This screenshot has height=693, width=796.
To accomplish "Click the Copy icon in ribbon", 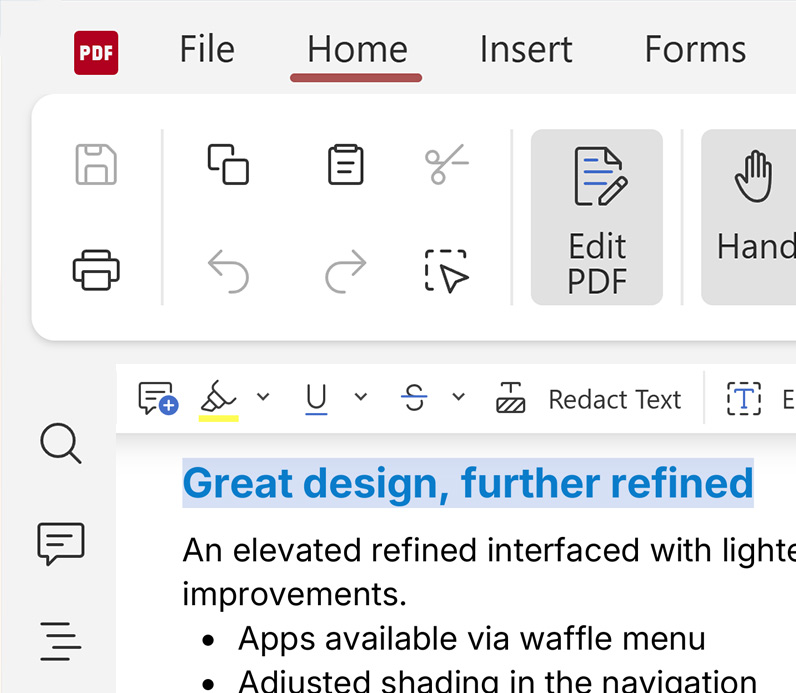I will tap(228, 164).
